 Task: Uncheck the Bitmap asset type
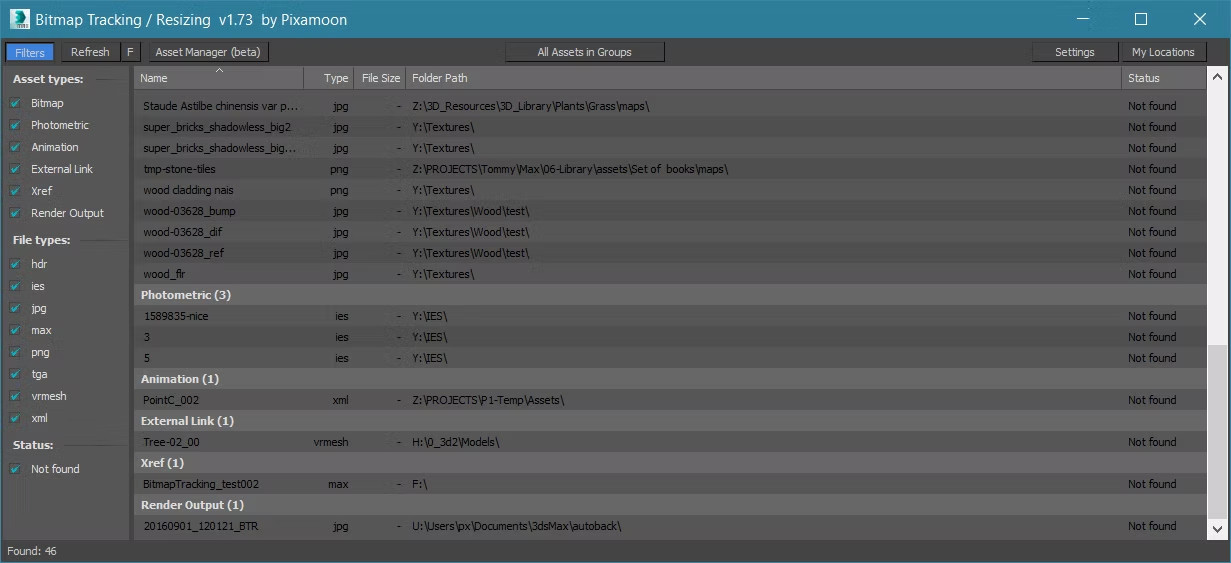coord(15,103)
